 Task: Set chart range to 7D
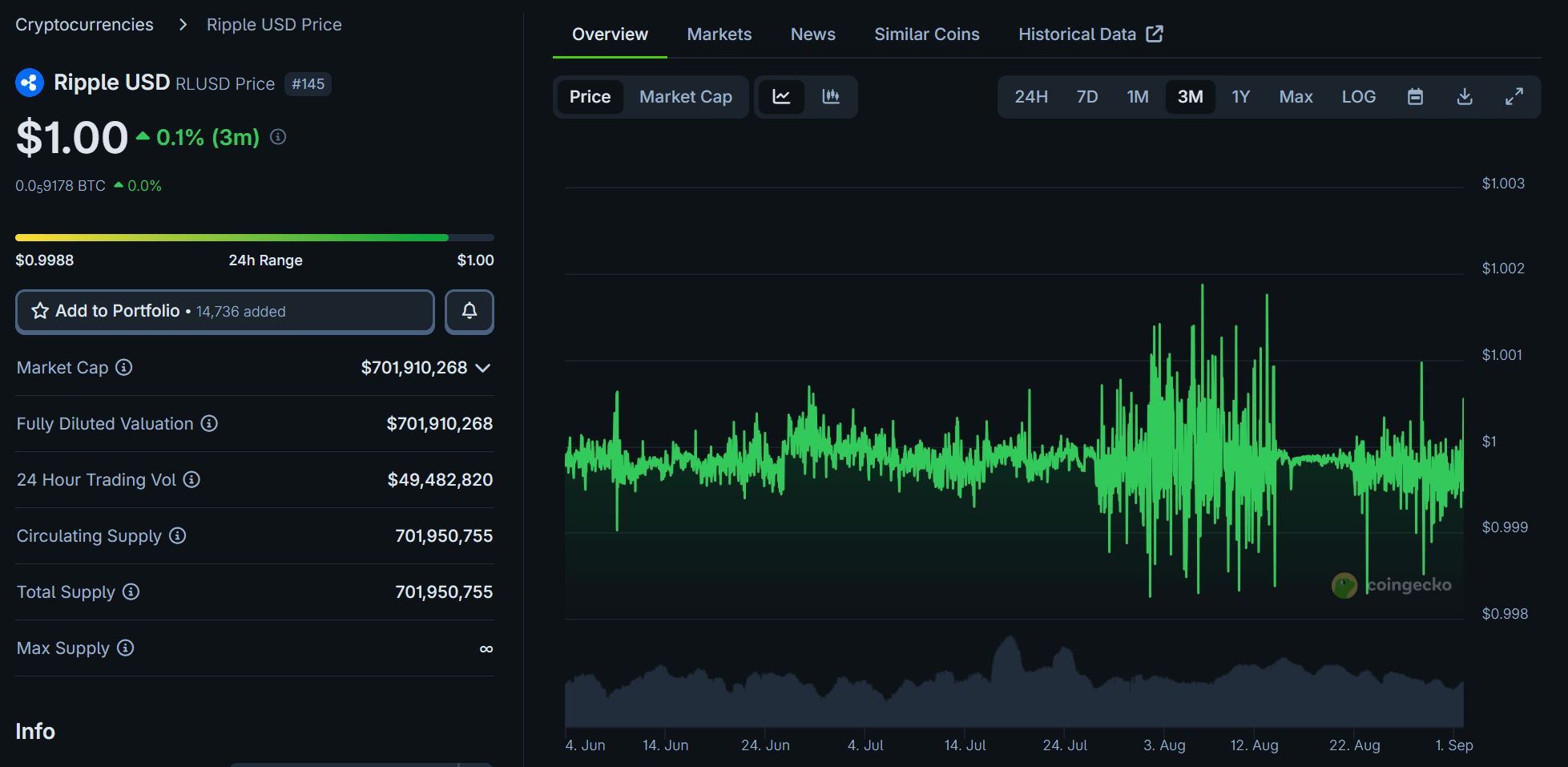[1087, 97]
